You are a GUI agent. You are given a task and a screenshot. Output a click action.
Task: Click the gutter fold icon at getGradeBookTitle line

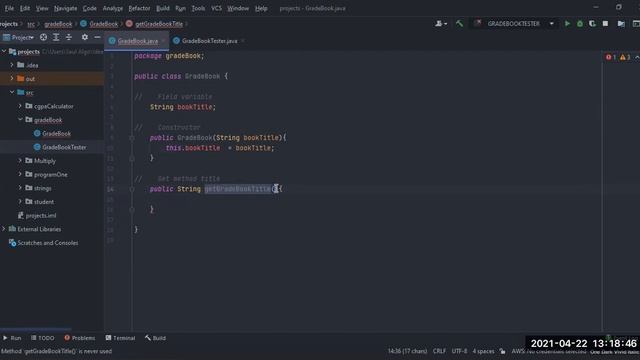coord(132,189)
